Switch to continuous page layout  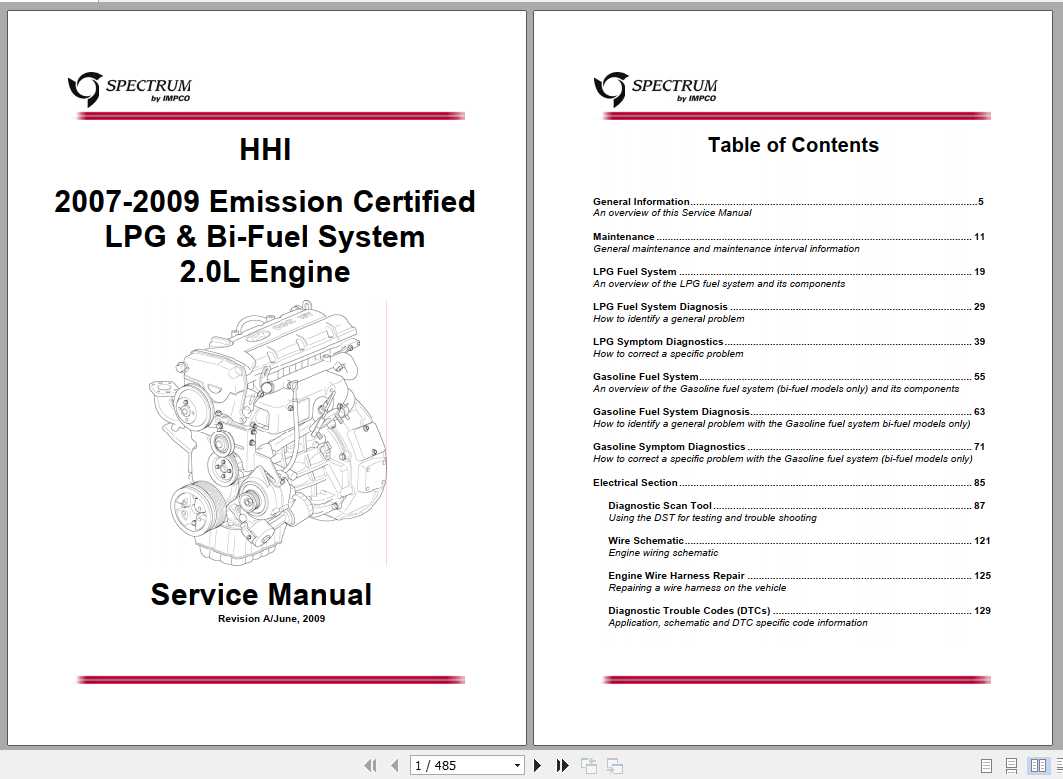pos(1011,765)
